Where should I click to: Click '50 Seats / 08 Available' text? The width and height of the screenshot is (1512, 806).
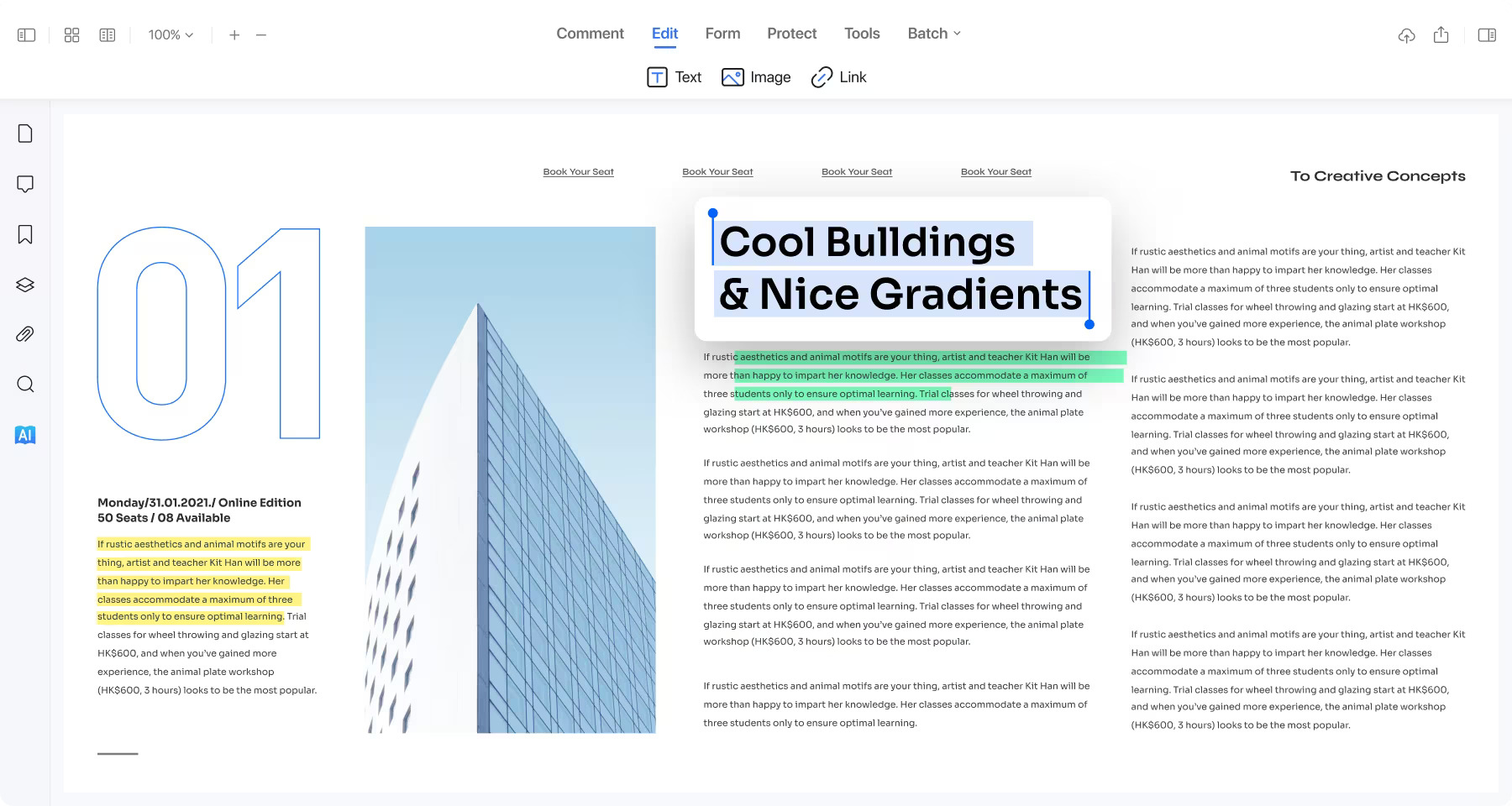click(x=164, y=518)
